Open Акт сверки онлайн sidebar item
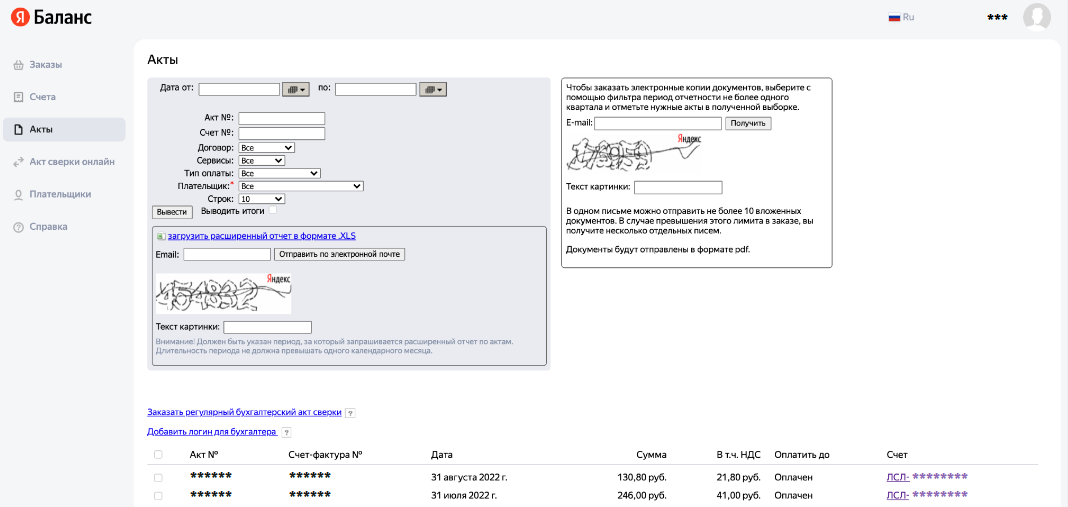This screenshot has width=1068, height=507. tap(71, 162)
